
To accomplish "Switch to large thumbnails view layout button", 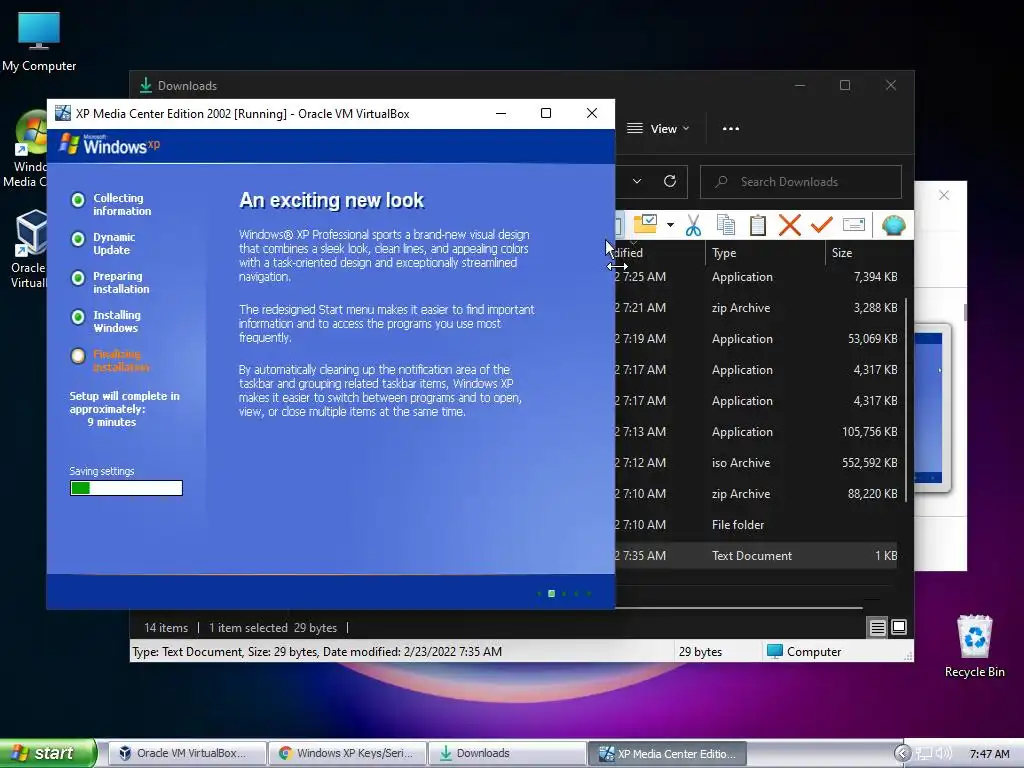I will (x=899, y=628).
